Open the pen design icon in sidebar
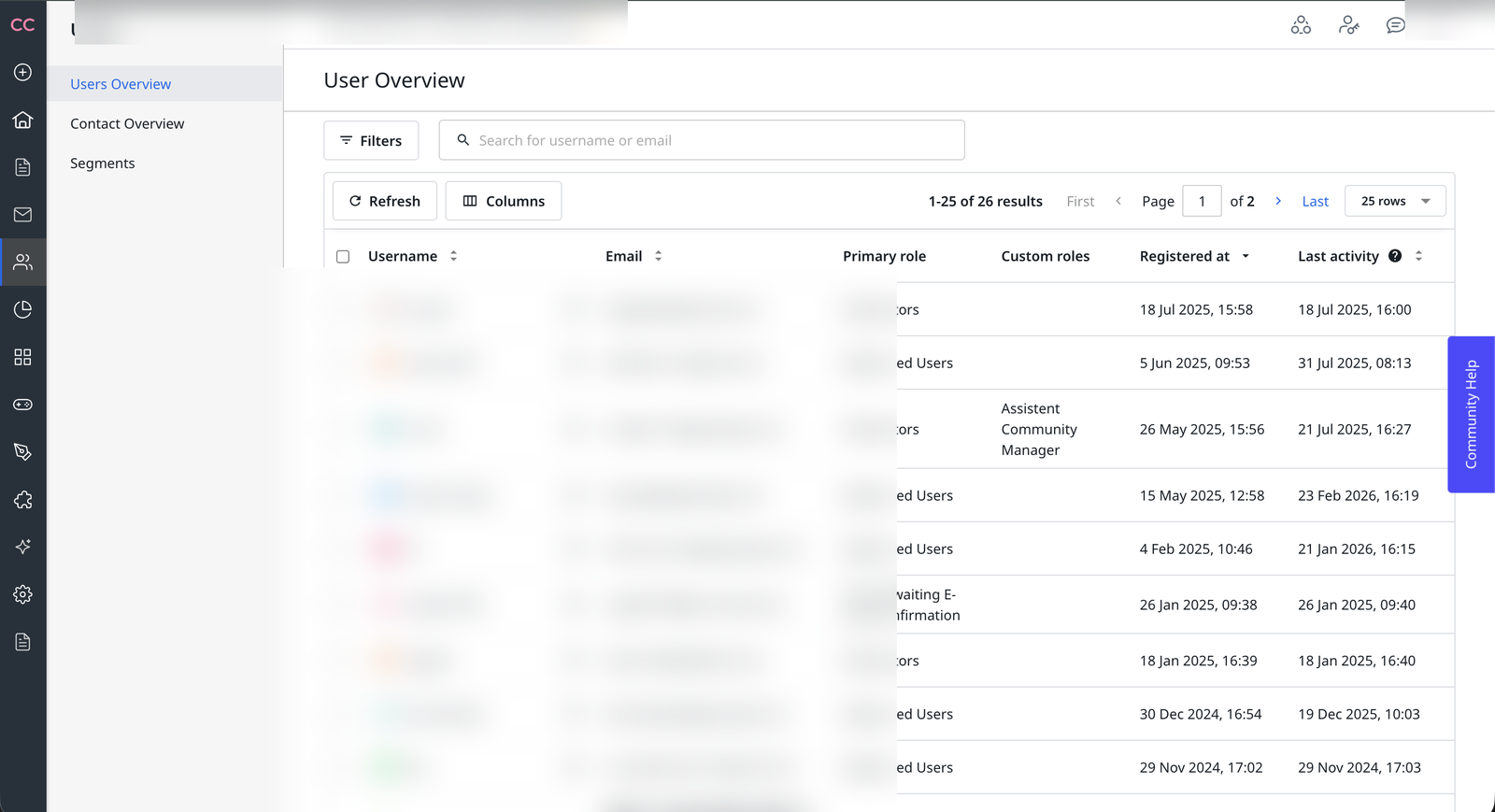 point(22,452)
